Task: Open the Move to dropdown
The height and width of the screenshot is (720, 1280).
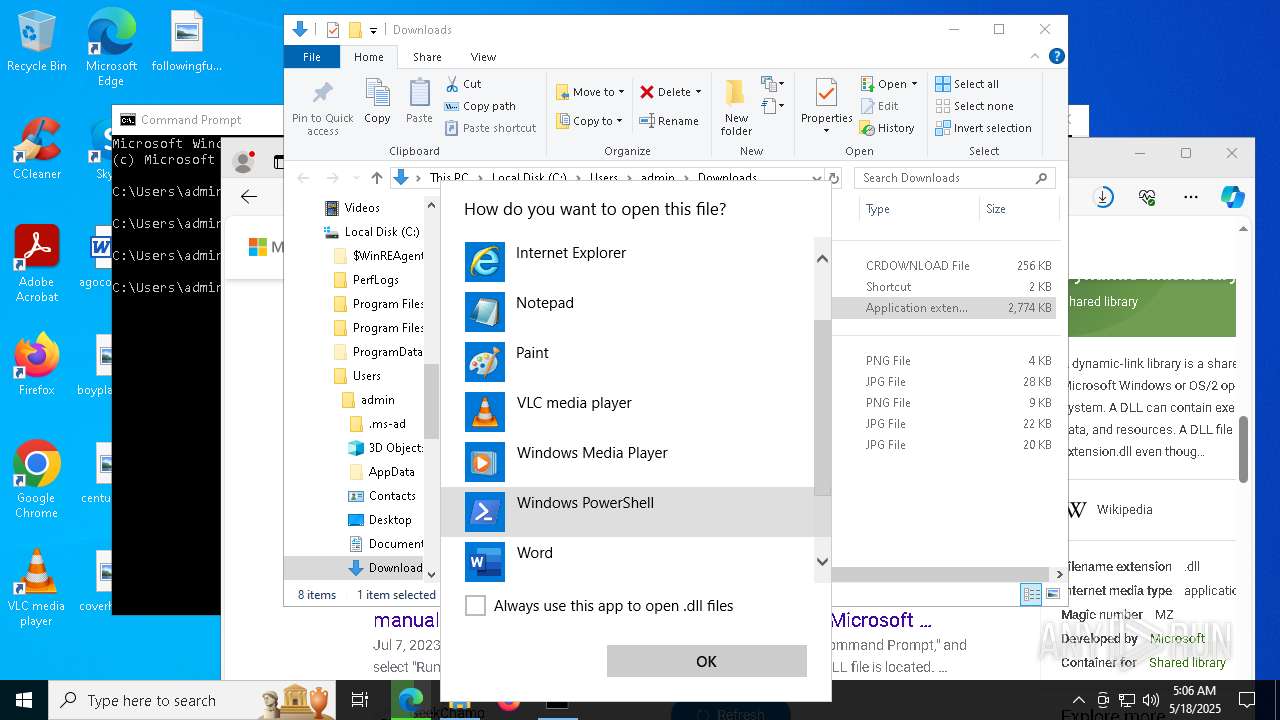Action: [590, 92]
